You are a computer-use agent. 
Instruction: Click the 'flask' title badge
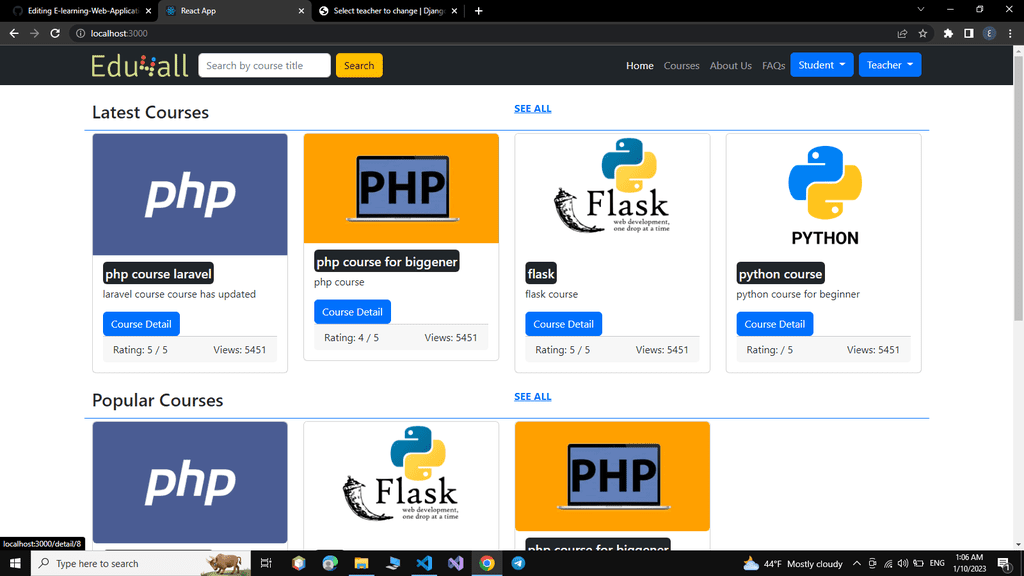tap(541, 274)
